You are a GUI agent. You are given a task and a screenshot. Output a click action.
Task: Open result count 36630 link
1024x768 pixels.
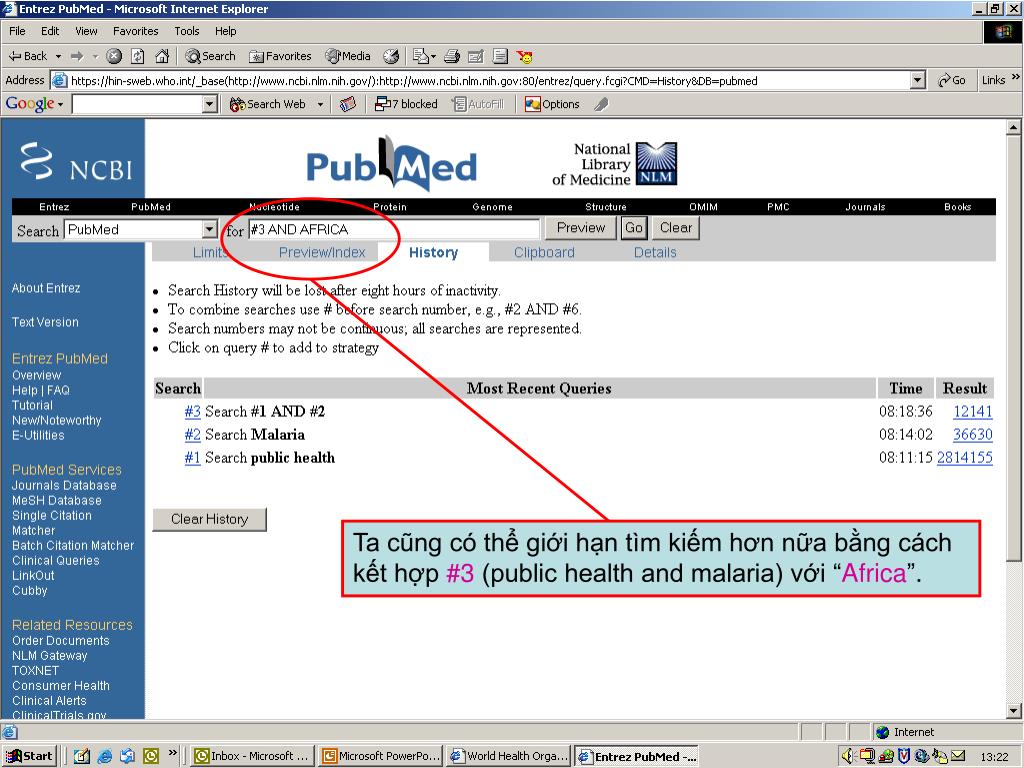pos(972,434)
